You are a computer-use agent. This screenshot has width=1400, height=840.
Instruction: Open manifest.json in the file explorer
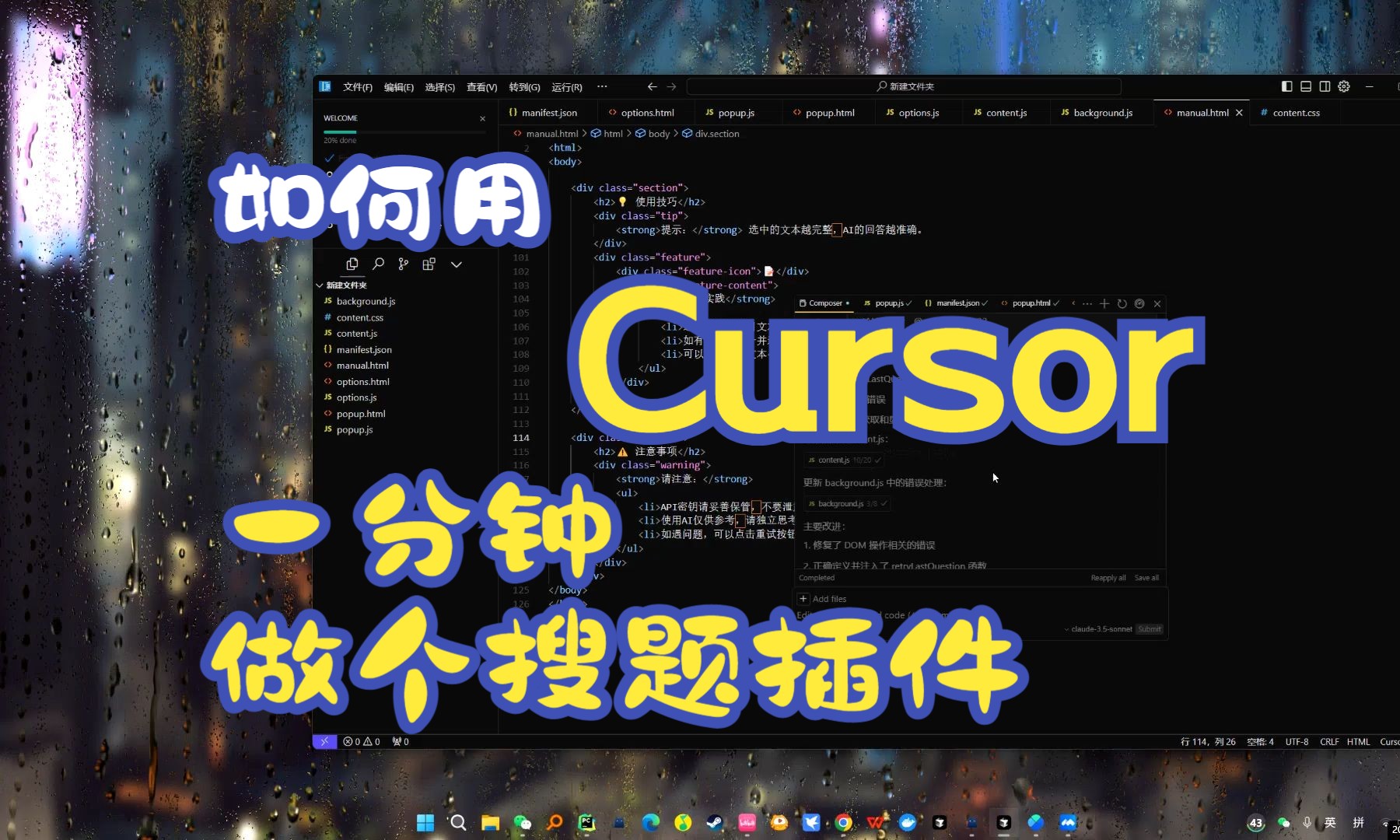pyautogui.click(x=364, y=350)
